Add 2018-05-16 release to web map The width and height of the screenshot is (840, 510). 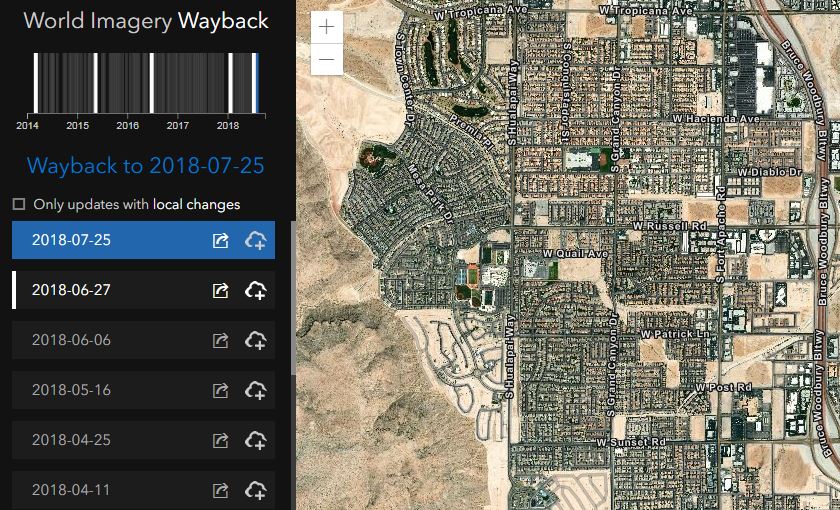pos(255,391)
